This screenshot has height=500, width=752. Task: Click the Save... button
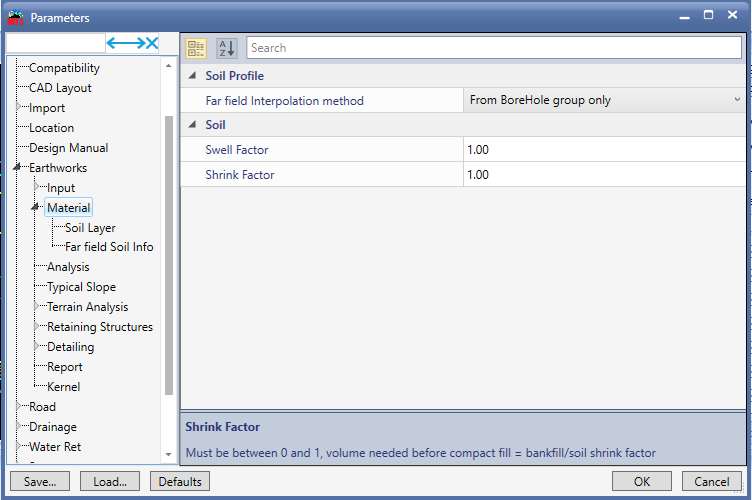coord(40,481)
